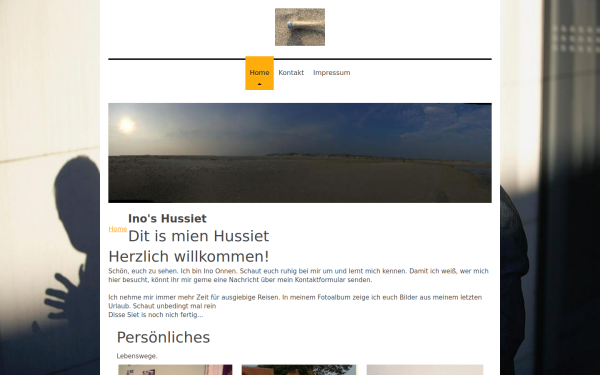Click the orange Home breadcrumb link

(118, 229)
